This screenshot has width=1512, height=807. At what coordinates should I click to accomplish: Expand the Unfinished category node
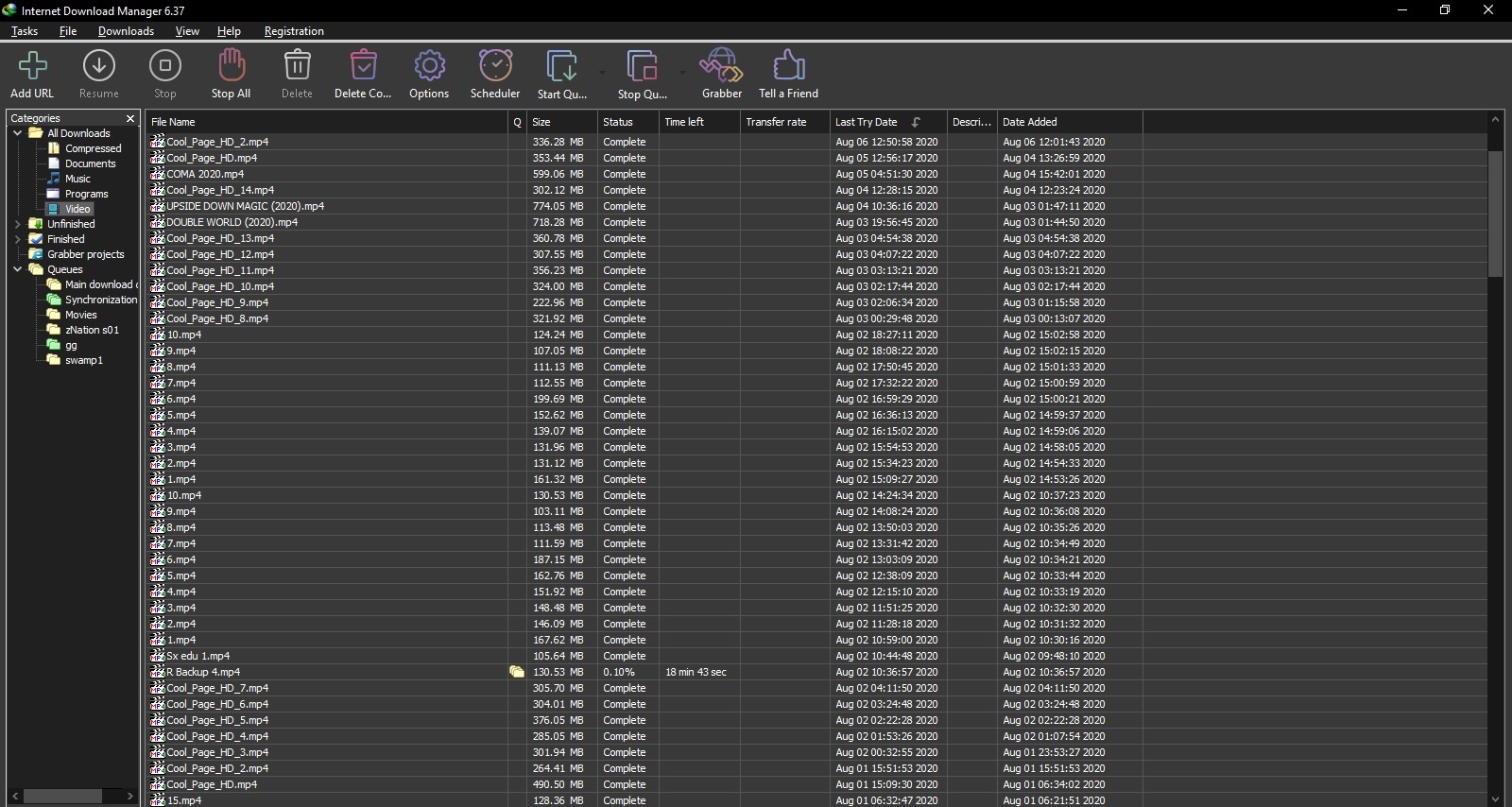pyautogui.click(x=18, y=224)
